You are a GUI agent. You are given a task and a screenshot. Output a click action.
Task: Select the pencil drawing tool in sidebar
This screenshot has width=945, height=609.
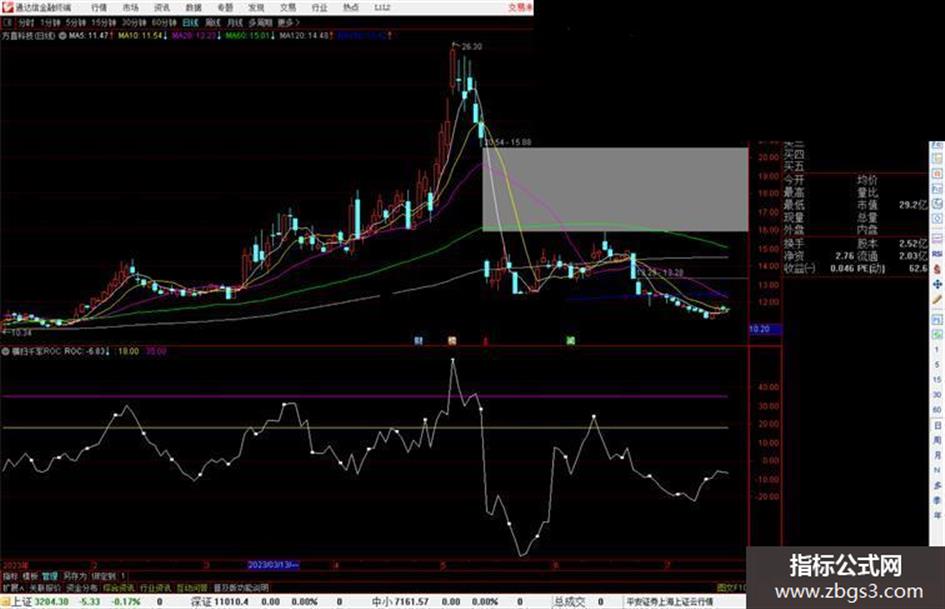937,299
